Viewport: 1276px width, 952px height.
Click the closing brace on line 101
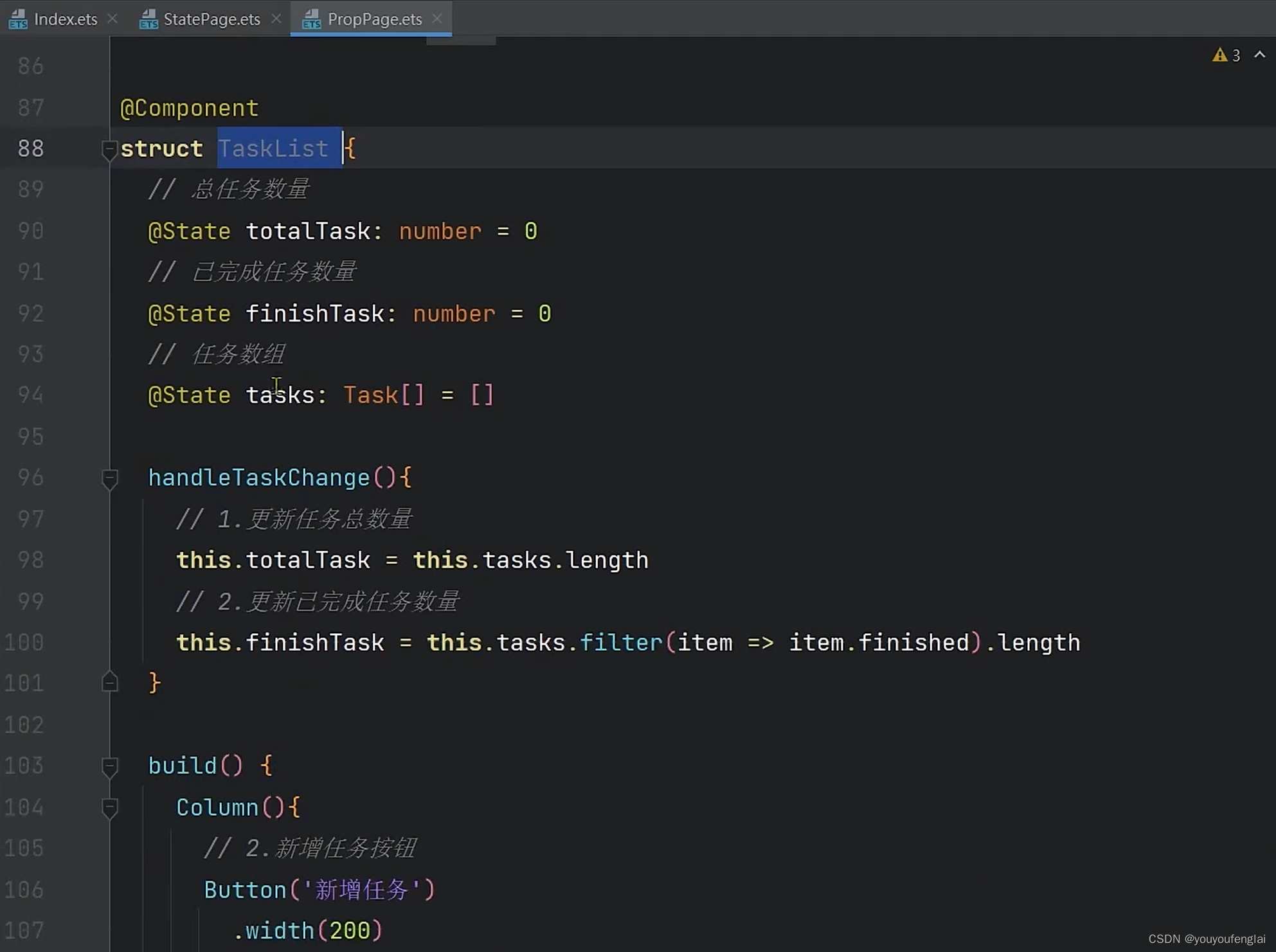click(154, 683)
